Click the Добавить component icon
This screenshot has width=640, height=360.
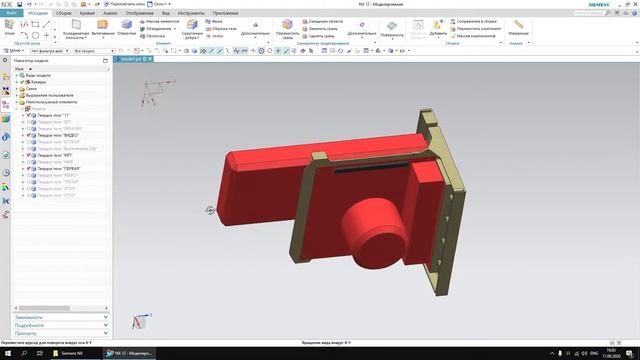438,28
